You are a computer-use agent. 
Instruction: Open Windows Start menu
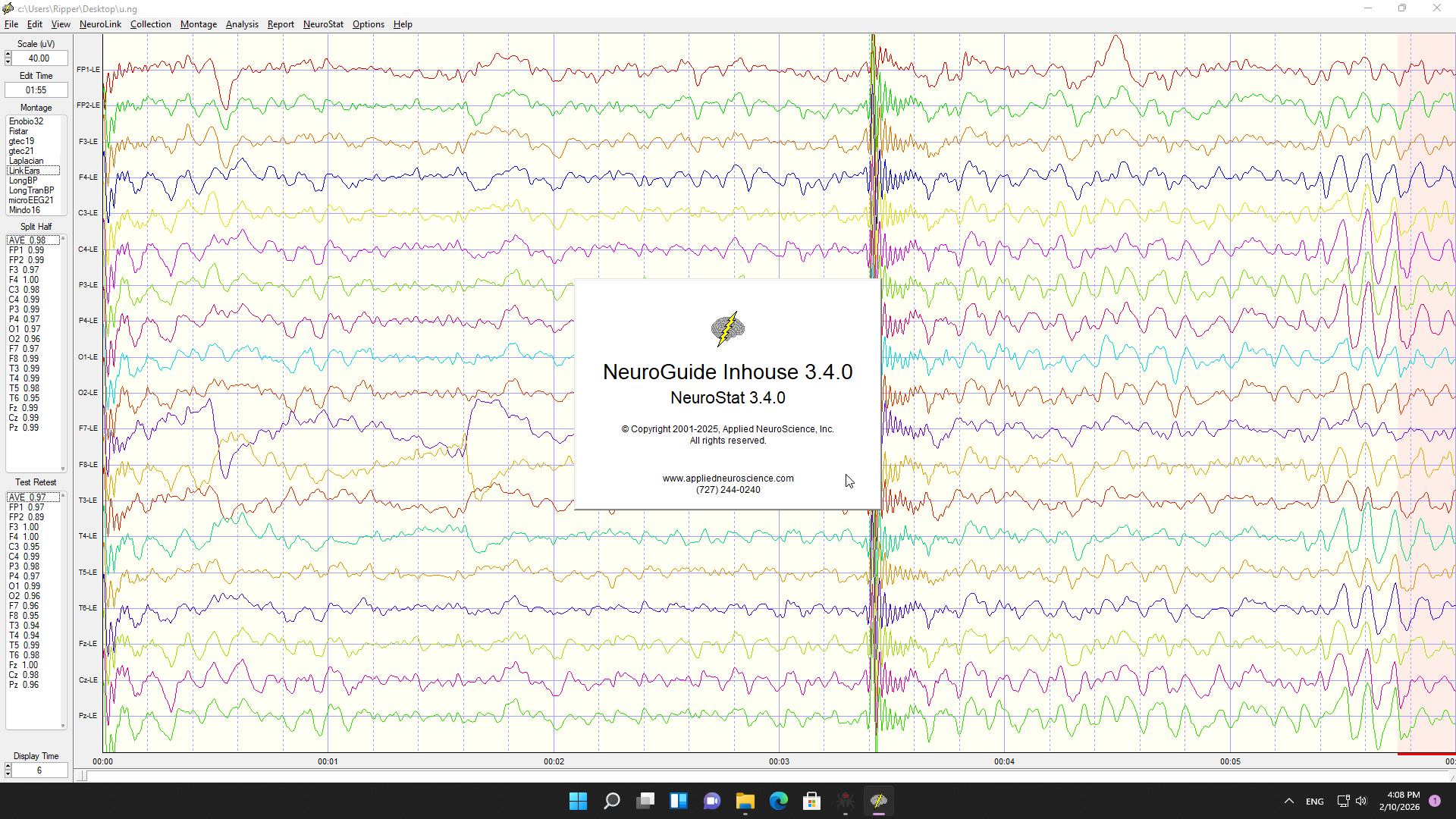pos(578,801)
